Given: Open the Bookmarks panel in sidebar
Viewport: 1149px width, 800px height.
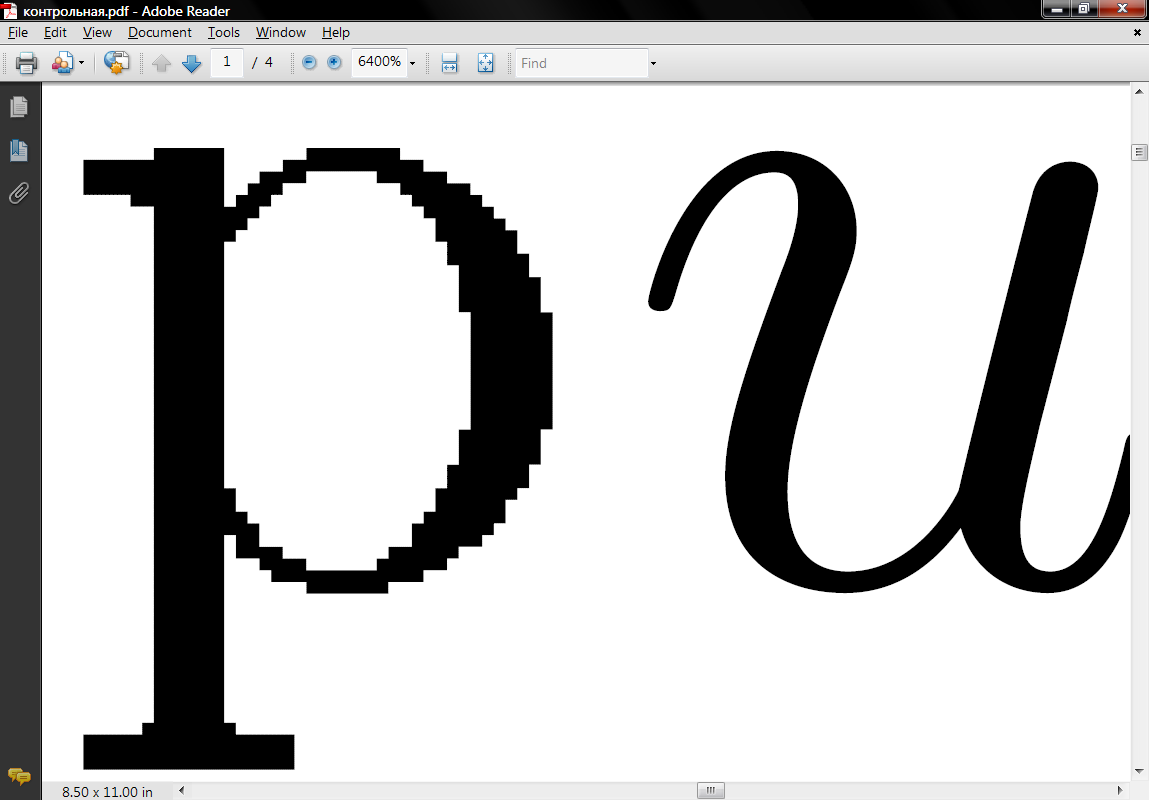Looking at the screenshot, I should 19,151.
